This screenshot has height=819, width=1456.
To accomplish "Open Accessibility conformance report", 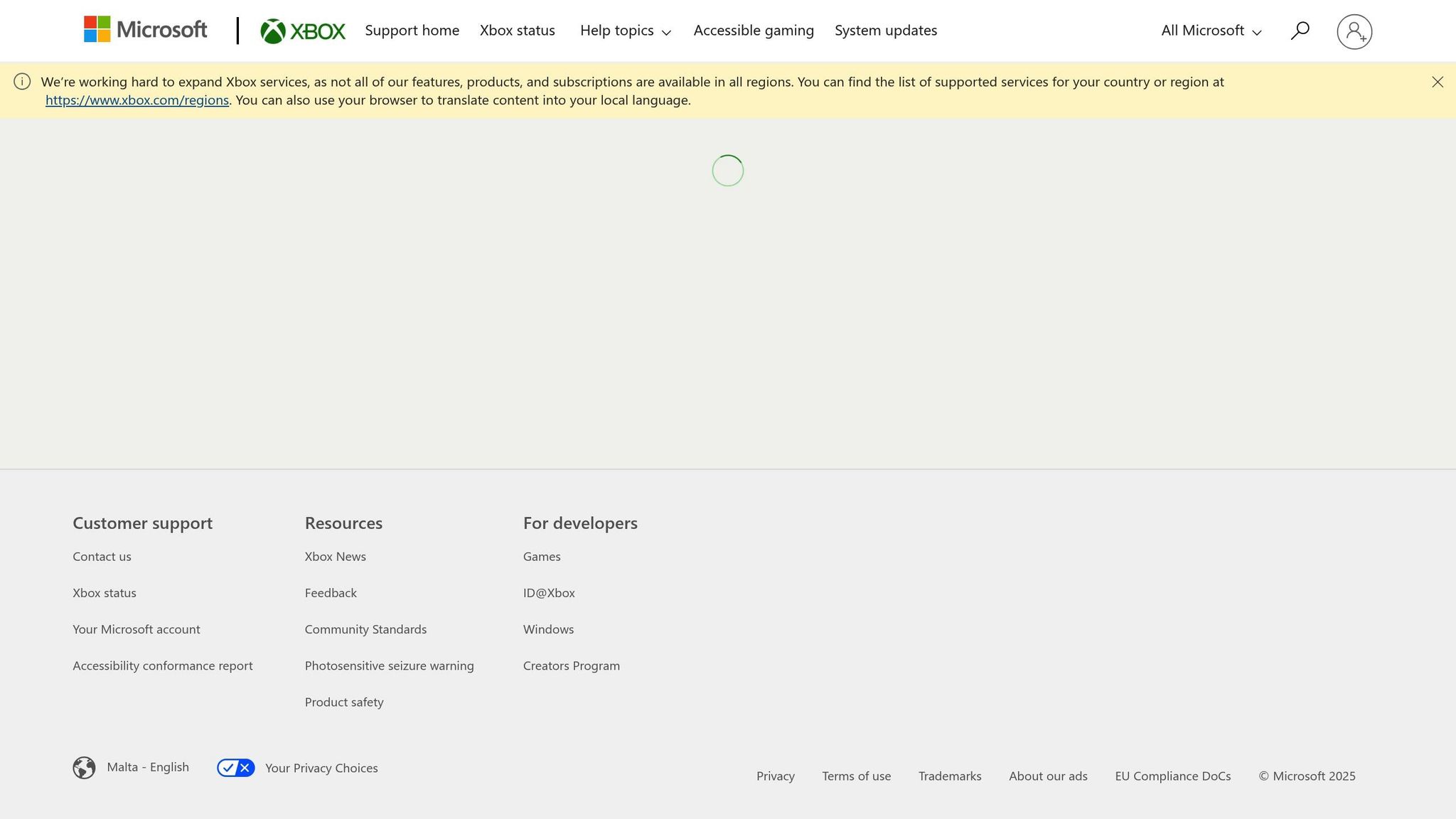I will pyautogui.click(x=163, y=665).
